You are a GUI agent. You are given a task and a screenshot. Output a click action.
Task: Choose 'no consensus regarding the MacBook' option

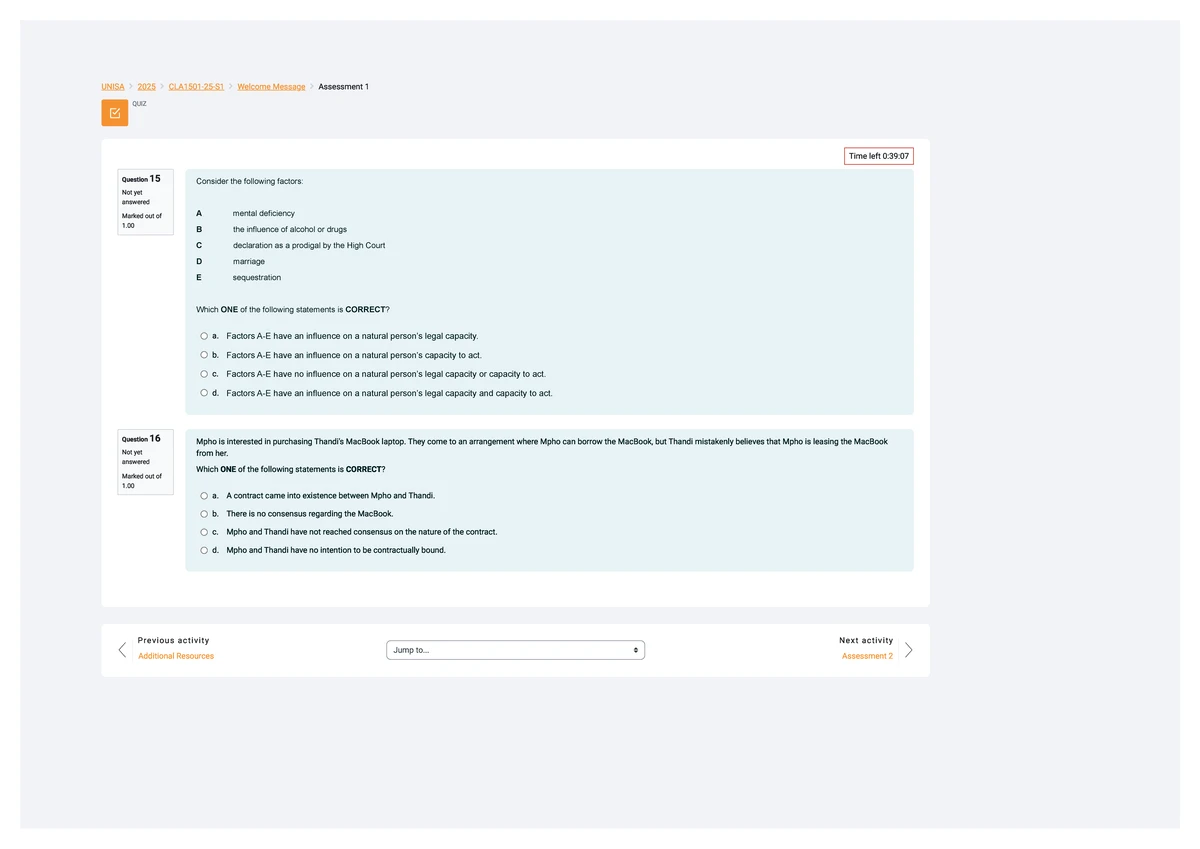(204, 514)
